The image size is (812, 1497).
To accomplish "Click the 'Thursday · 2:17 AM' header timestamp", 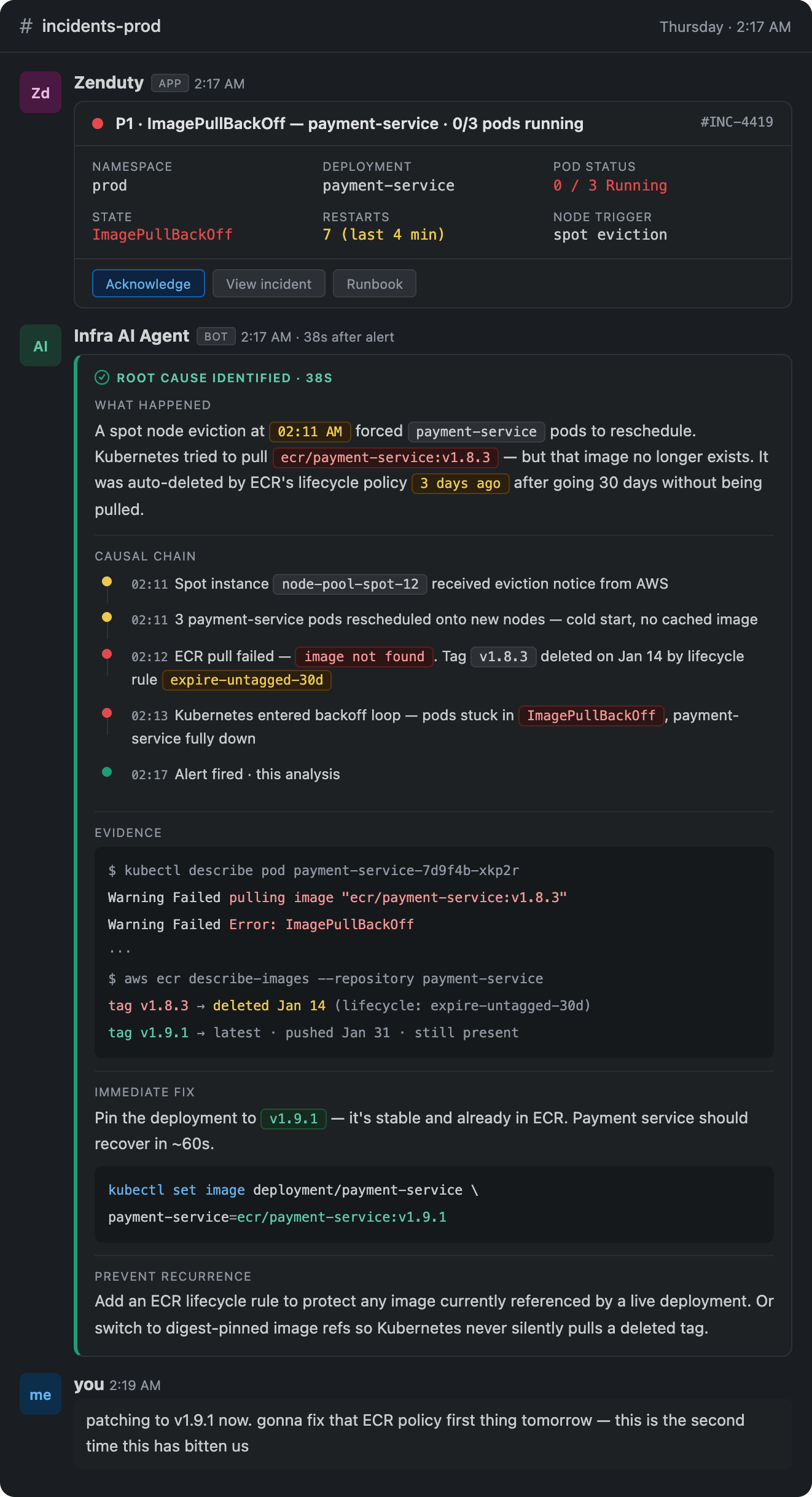I will (725, 26).
